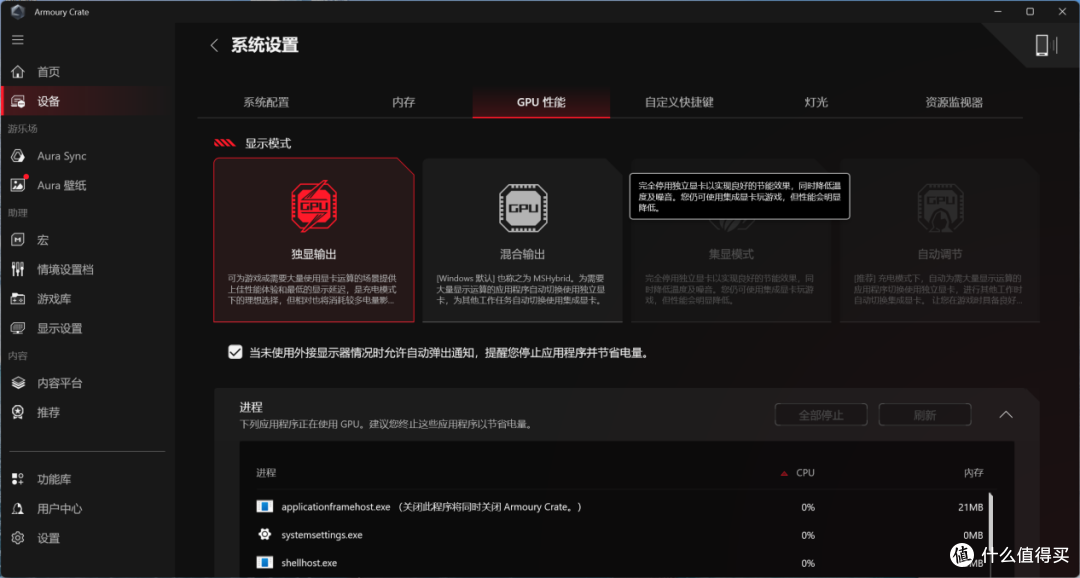Switch to 系统配置 tab
This screenshot has width=1080, height=578.
266,103
